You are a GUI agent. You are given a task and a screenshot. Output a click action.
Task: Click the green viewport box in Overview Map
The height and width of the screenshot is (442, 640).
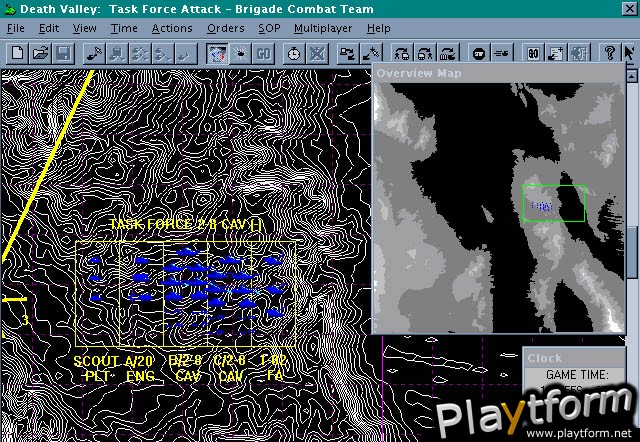tap(554, 203)
